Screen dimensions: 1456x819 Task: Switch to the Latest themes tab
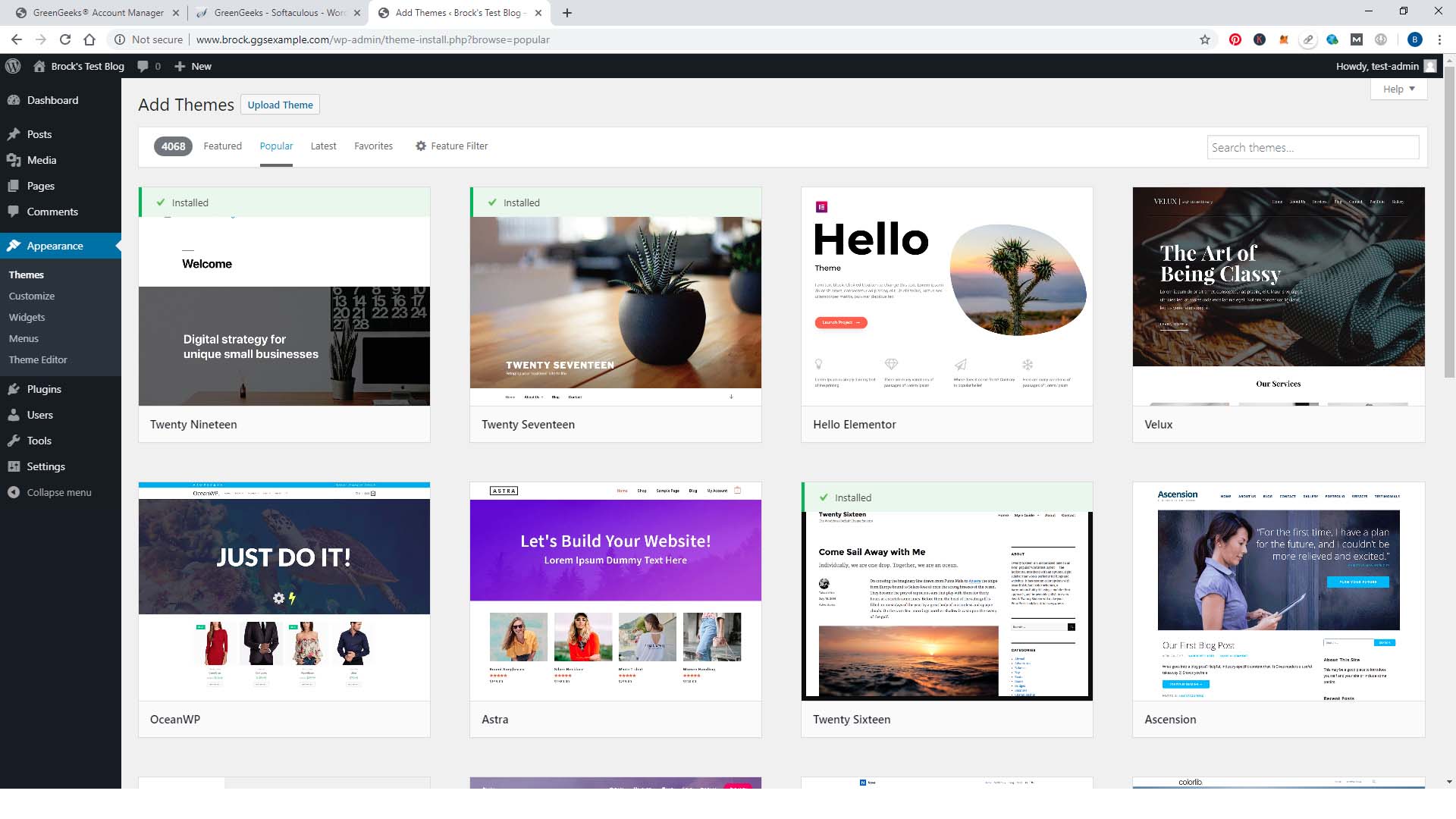click(x=323, y=146)
